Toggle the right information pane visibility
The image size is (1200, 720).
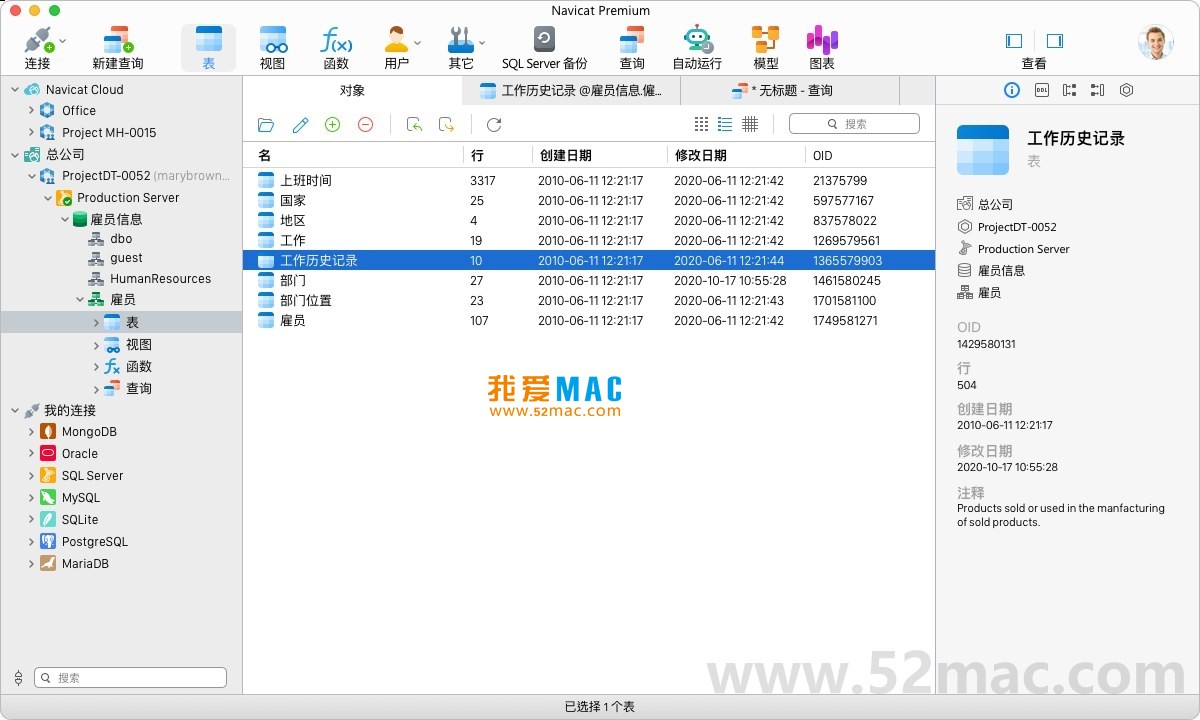[1055, 41]
